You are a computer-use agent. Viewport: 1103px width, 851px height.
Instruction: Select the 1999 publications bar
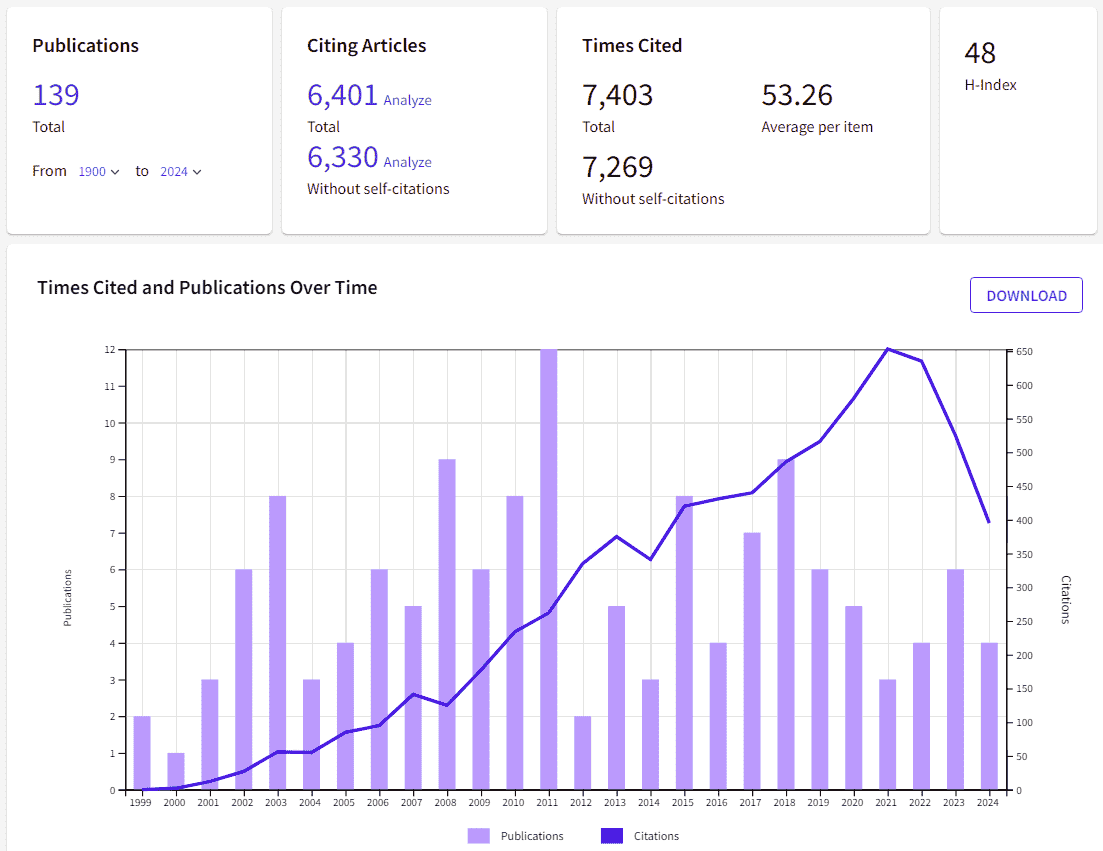click(142, 753)
